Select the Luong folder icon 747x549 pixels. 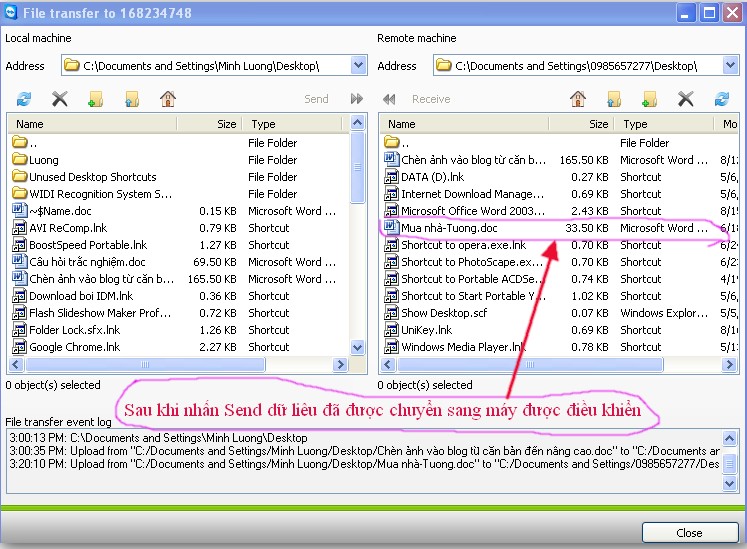point(20,159)
